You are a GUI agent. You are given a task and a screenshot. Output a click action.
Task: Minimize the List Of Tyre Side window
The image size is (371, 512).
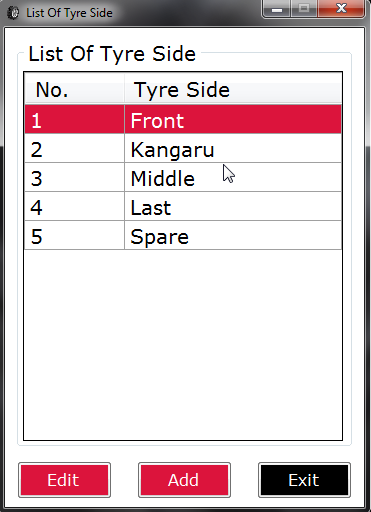coord(277,8)
